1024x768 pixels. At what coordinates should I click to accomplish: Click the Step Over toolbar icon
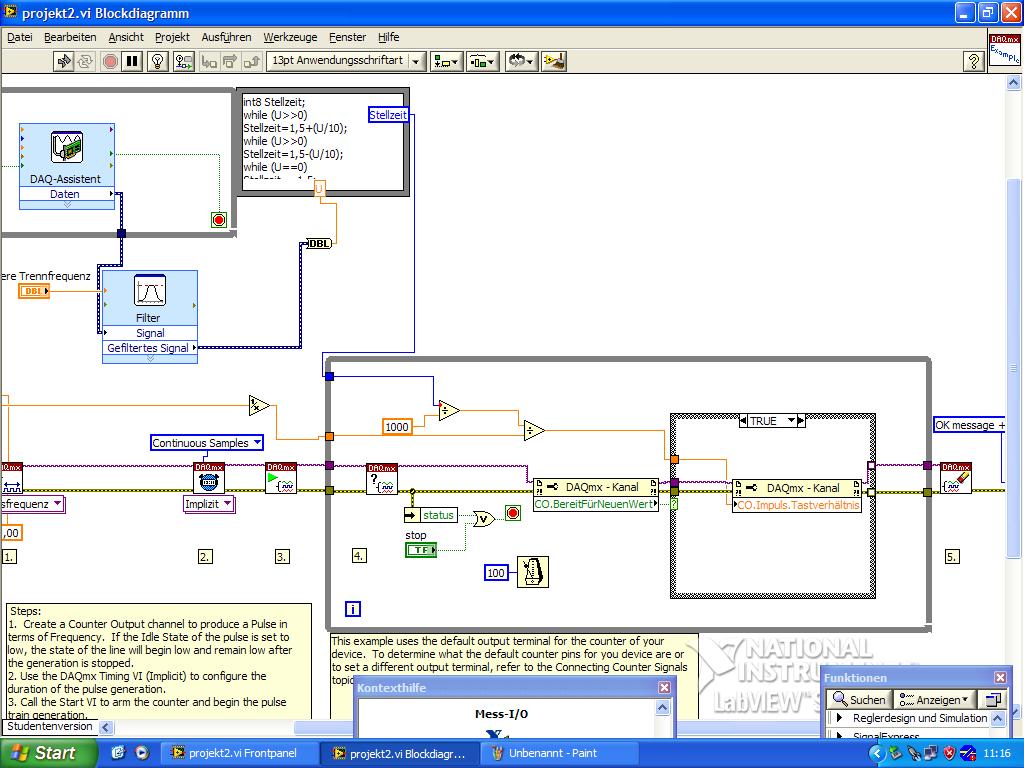pyautogui.click(x=230, y=61)
